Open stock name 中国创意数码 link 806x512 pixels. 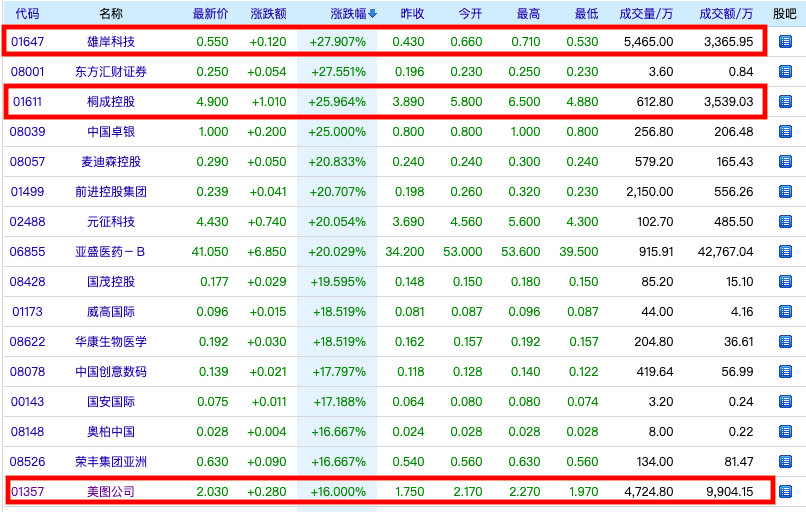111,371
